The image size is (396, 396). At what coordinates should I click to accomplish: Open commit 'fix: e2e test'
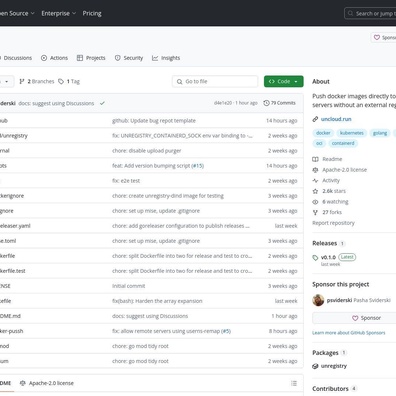click(126, 181)
